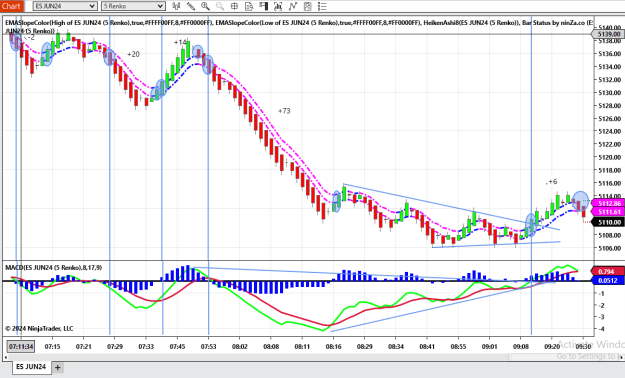Screen dimensions: 625x378
Task: Click the bar chart style icon
Action: 176,6
